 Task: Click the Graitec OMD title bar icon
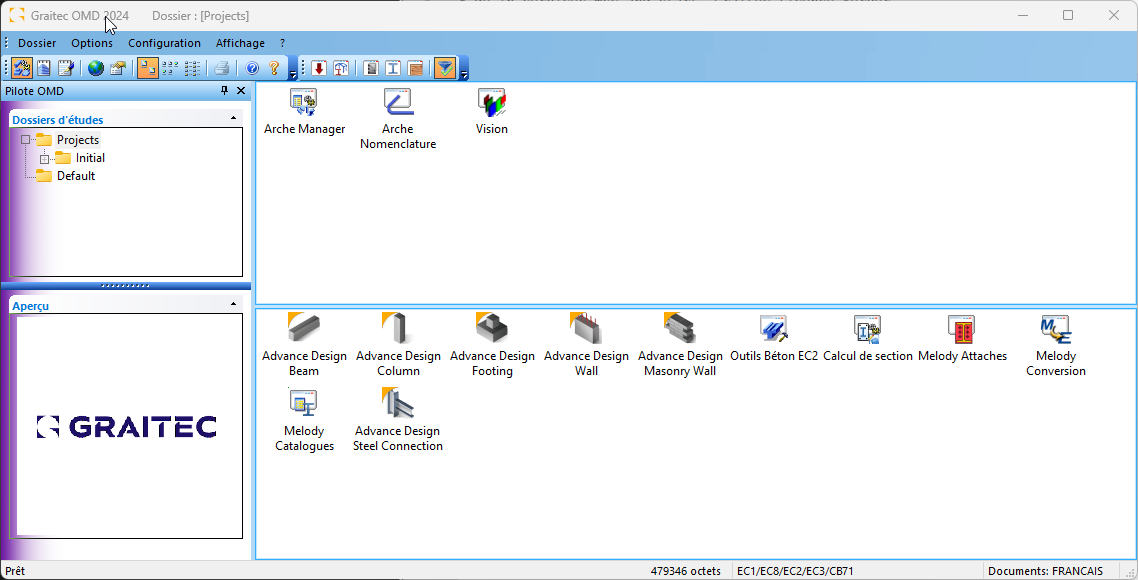pos(17,15)
